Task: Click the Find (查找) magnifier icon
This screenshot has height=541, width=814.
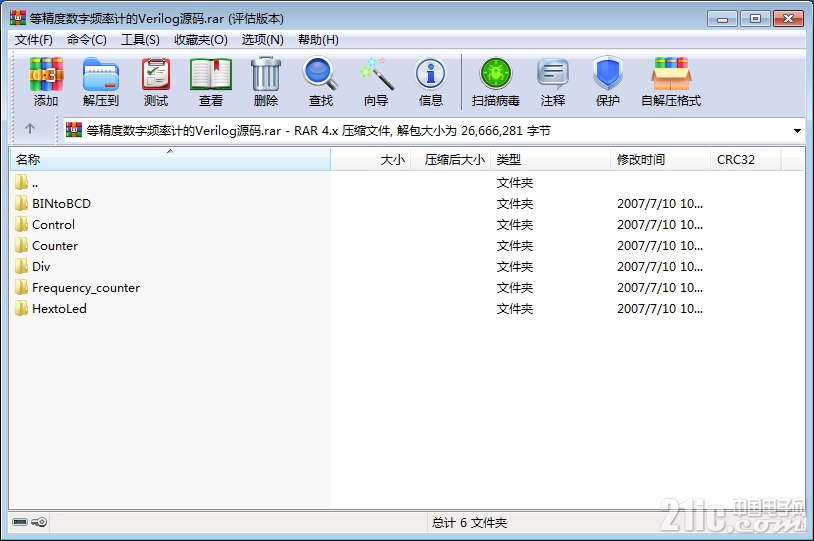Action: click(320, 75)
